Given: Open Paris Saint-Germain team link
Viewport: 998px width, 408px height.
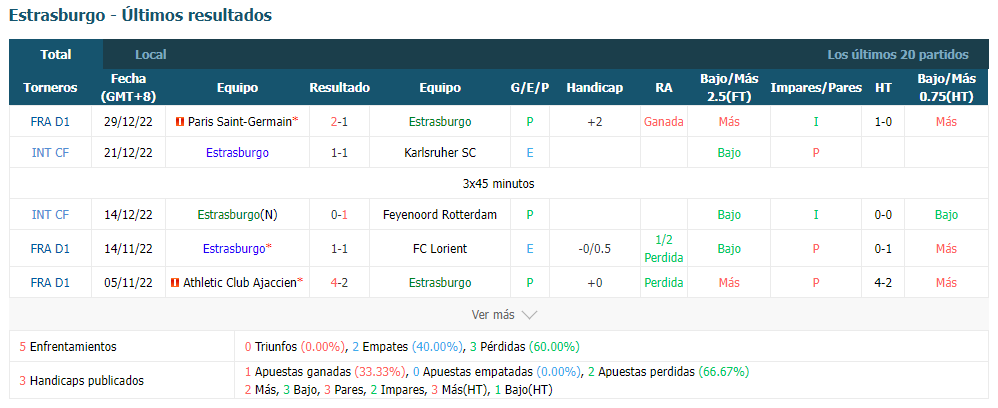Looking at the screenshot, I should coord(240,122).
